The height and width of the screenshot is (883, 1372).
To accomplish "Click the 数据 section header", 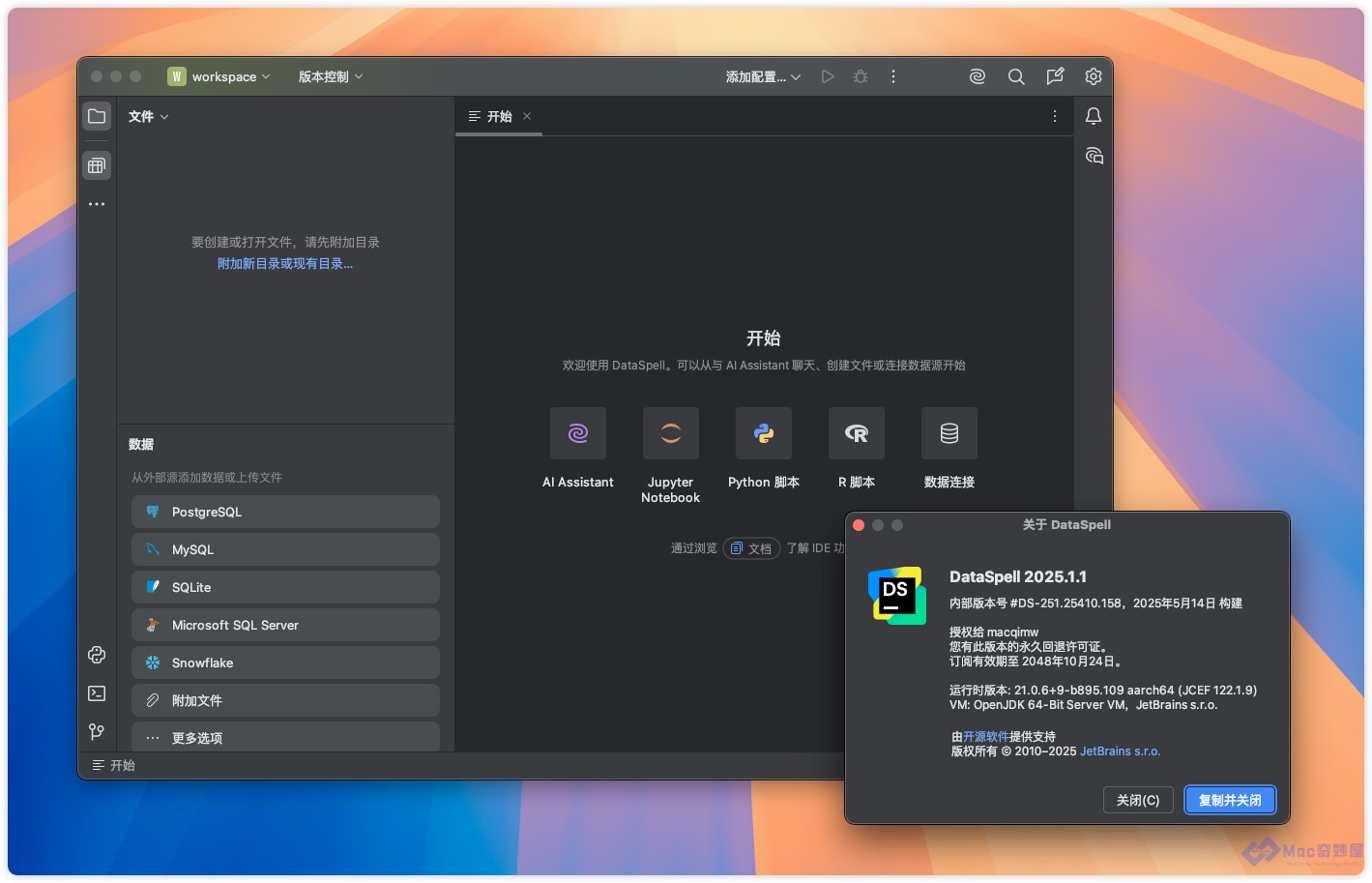I will [x=141, y=445].
